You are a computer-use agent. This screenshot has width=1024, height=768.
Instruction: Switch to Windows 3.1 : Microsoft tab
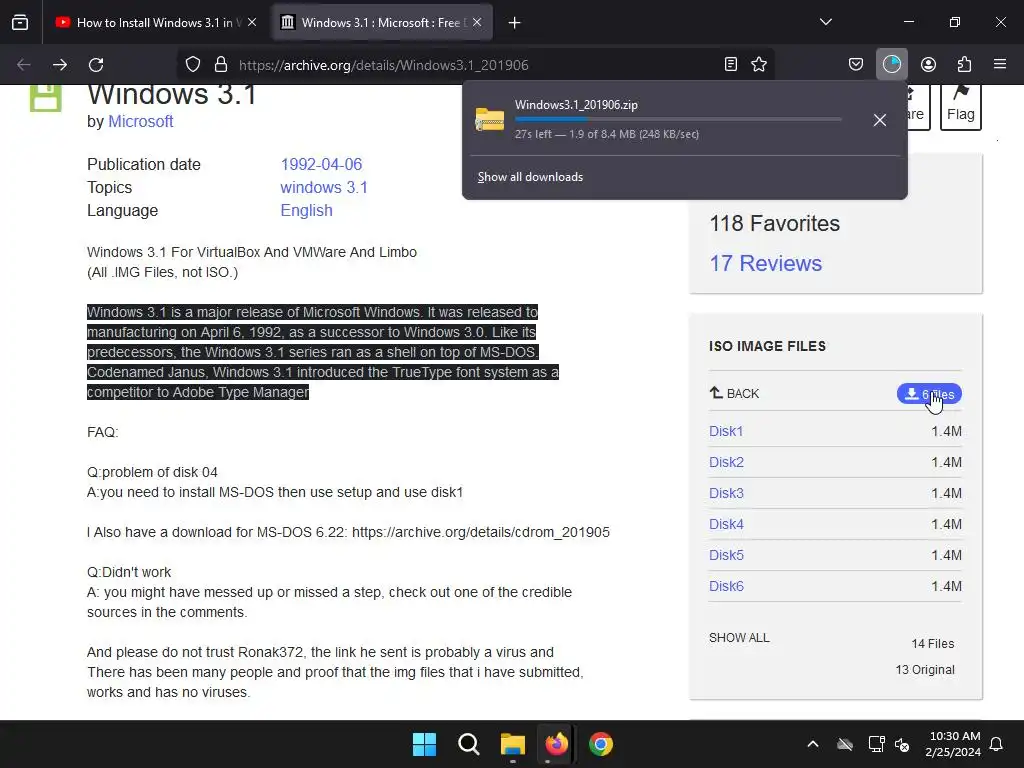(x=381, y=22)
